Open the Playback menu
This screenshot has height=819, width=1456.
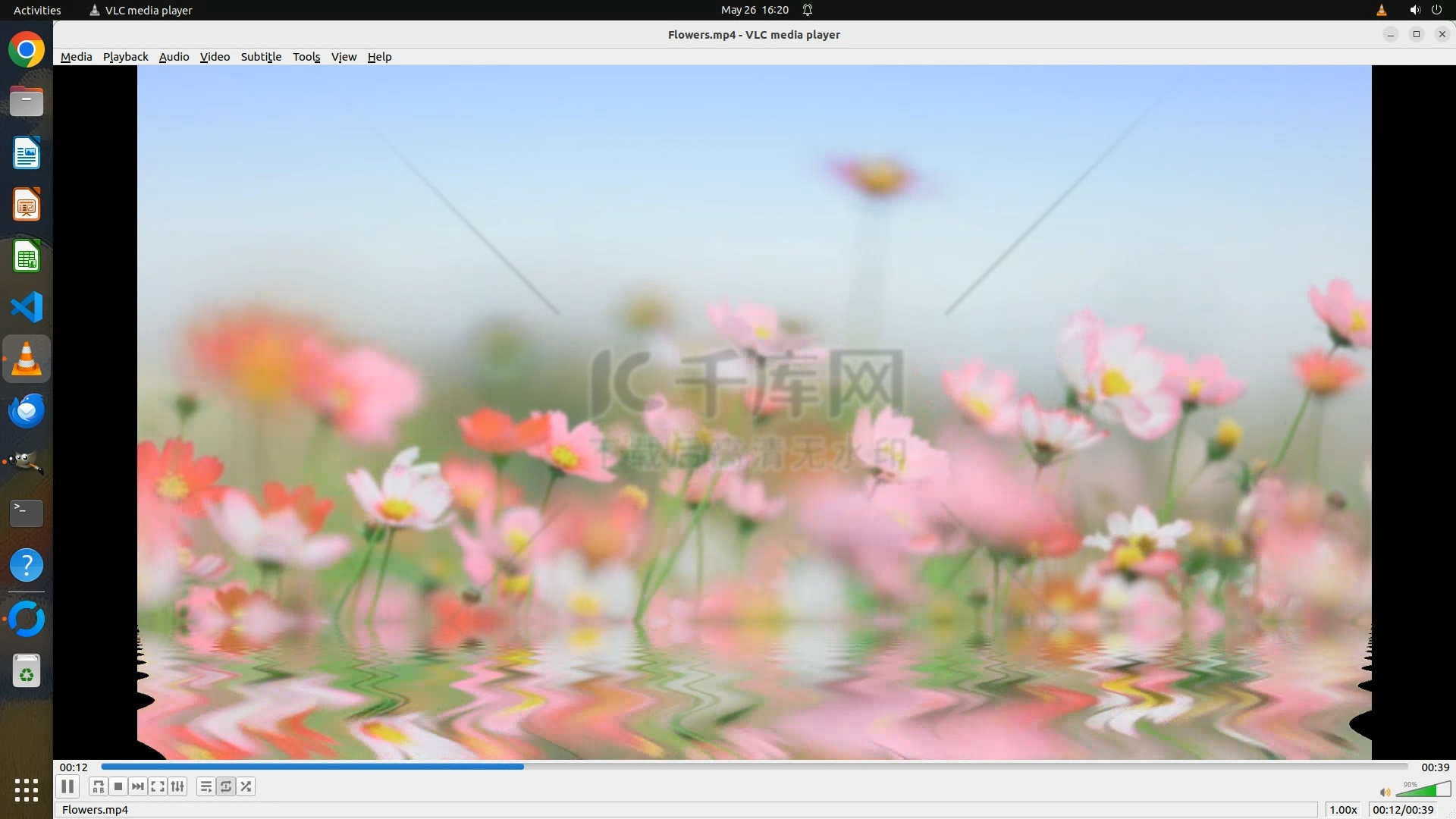(125, 57)
